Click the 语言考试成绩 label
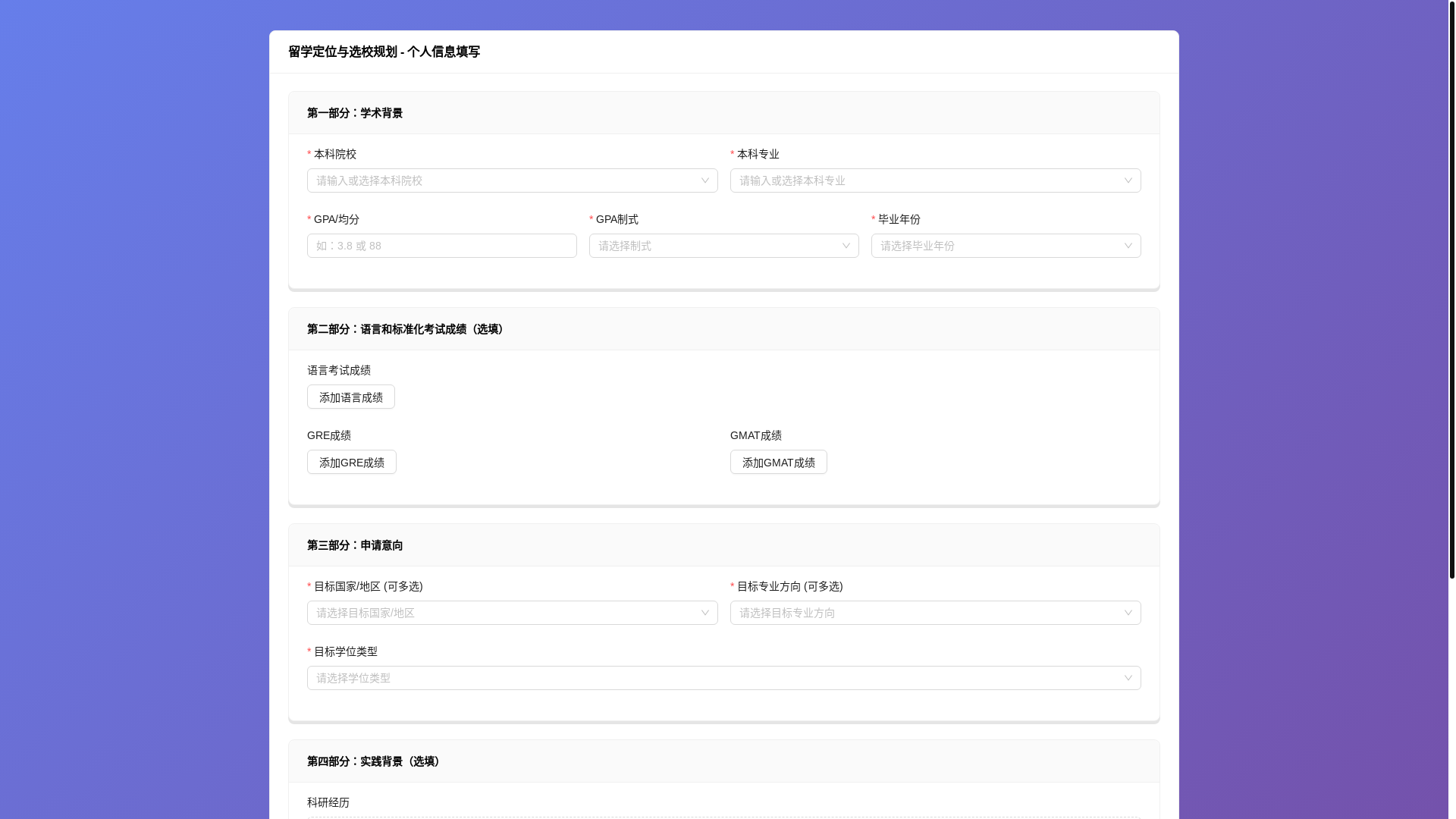 pyautogui.click(x=339, y=370)
